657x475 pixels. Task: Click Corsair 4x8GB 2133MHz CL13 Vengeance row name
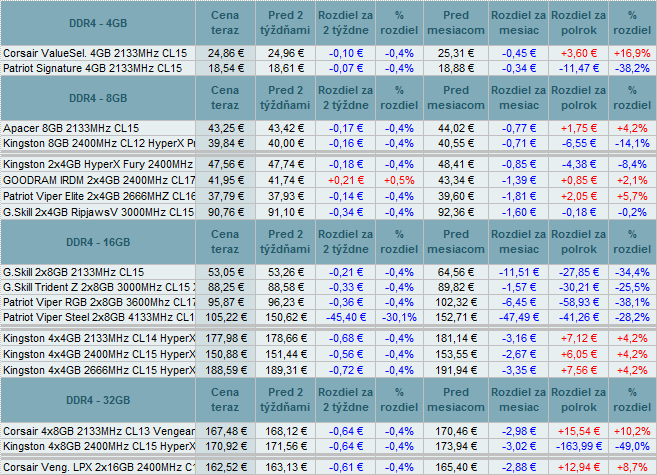[98, 431]
